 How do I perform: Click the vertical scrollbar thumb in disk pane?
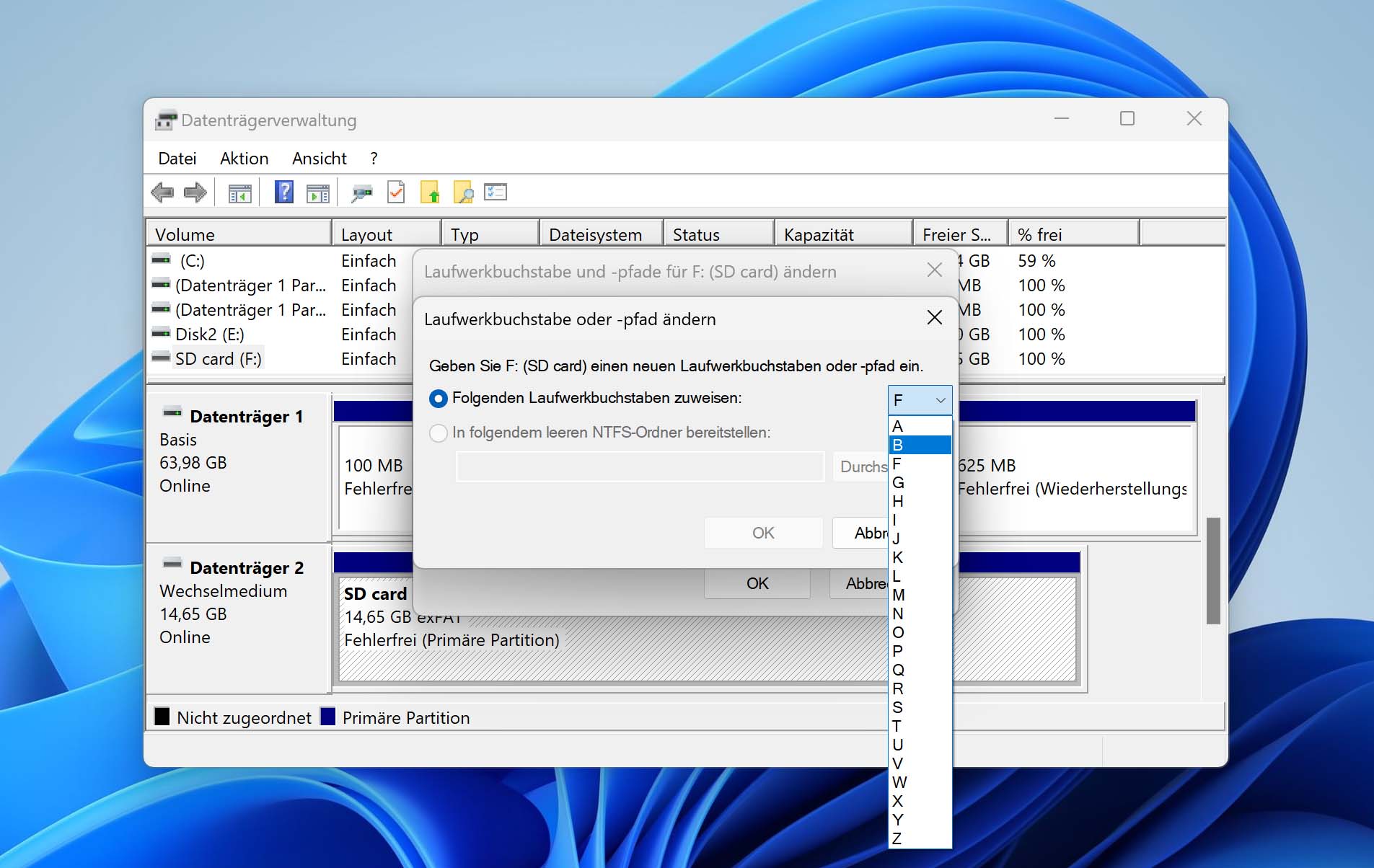pos(1213,570)
